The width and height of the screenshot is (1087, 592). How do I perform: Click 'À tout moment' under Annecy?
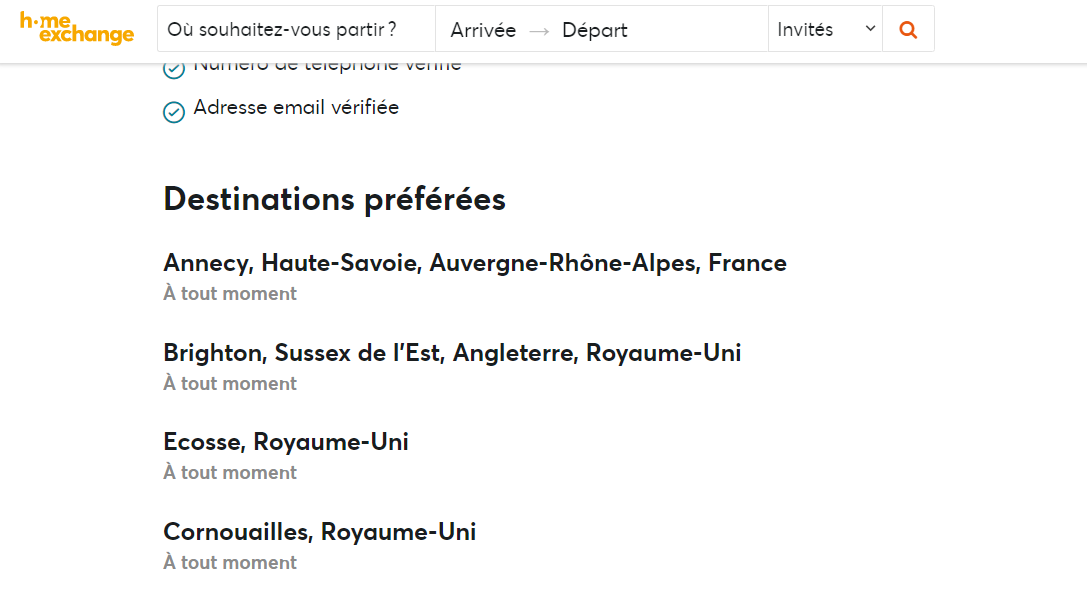coord(230,293)
